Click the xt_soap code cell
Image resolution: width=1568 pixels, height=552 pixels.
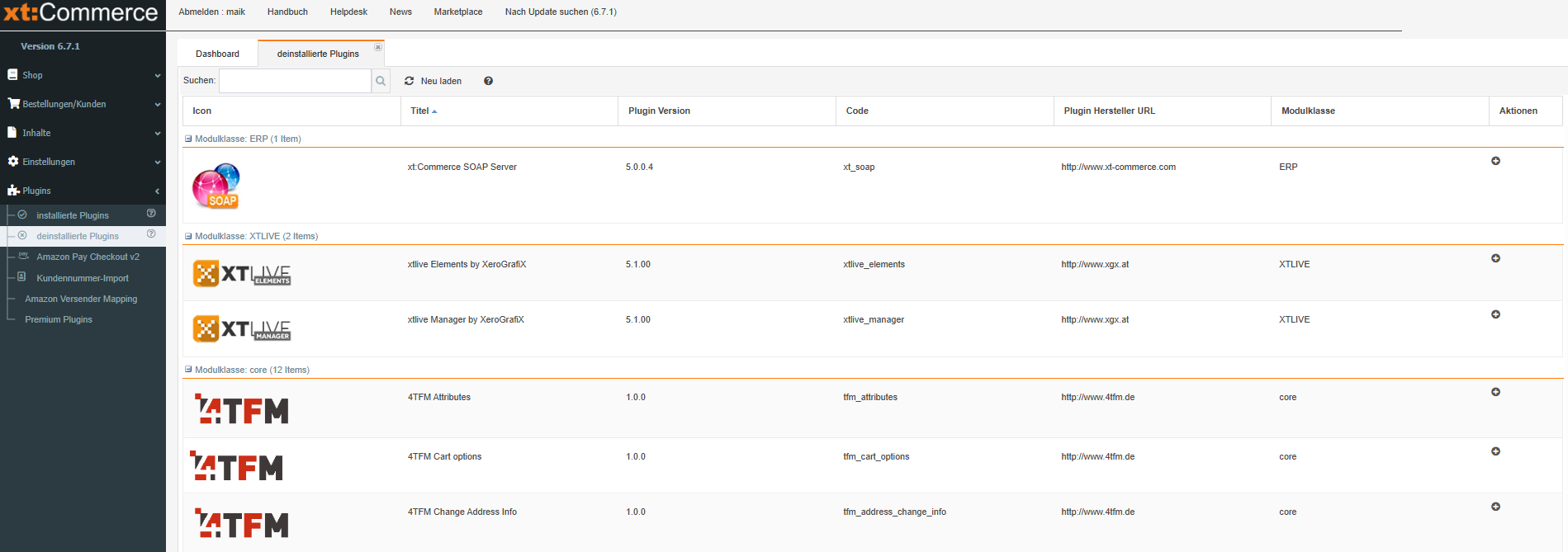859,167
